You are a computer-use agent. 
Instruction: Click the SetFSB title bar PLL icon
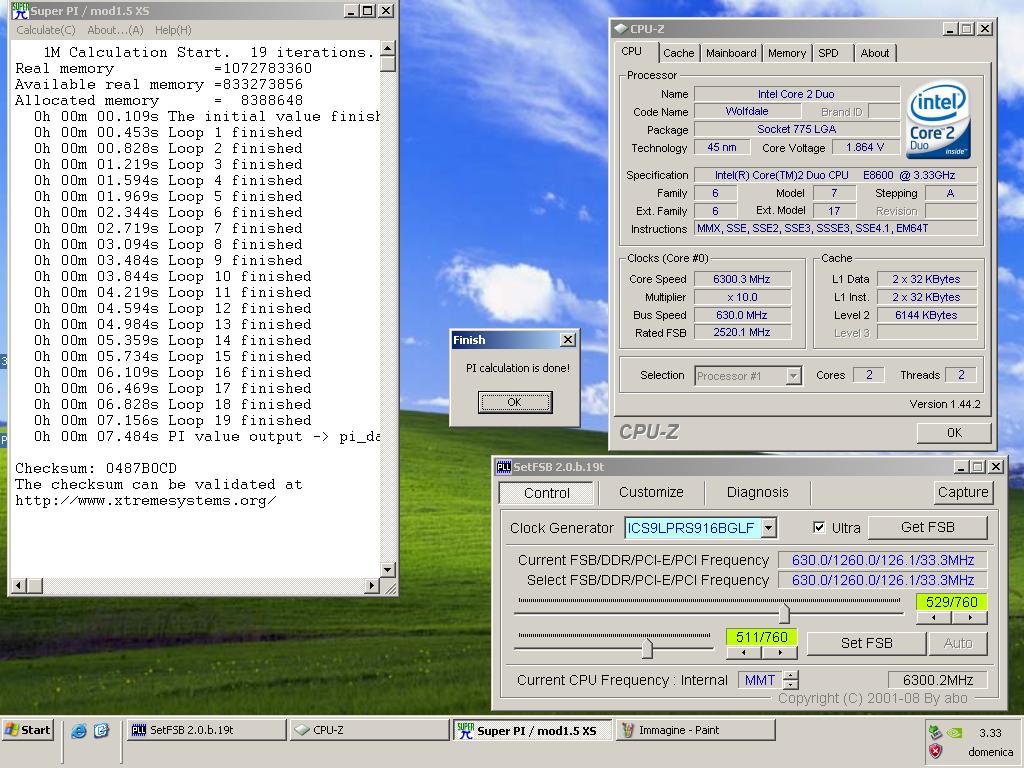click(504, 466)
